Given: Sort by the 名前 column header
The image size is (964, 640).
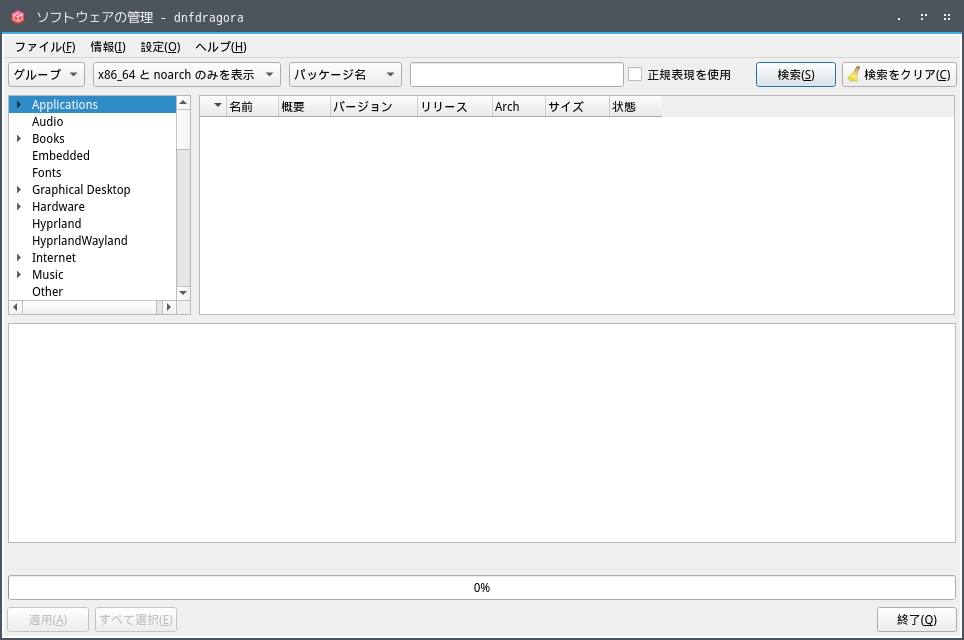Looking at the screenshot, I should pyautogui.click(x=253, y=106).
